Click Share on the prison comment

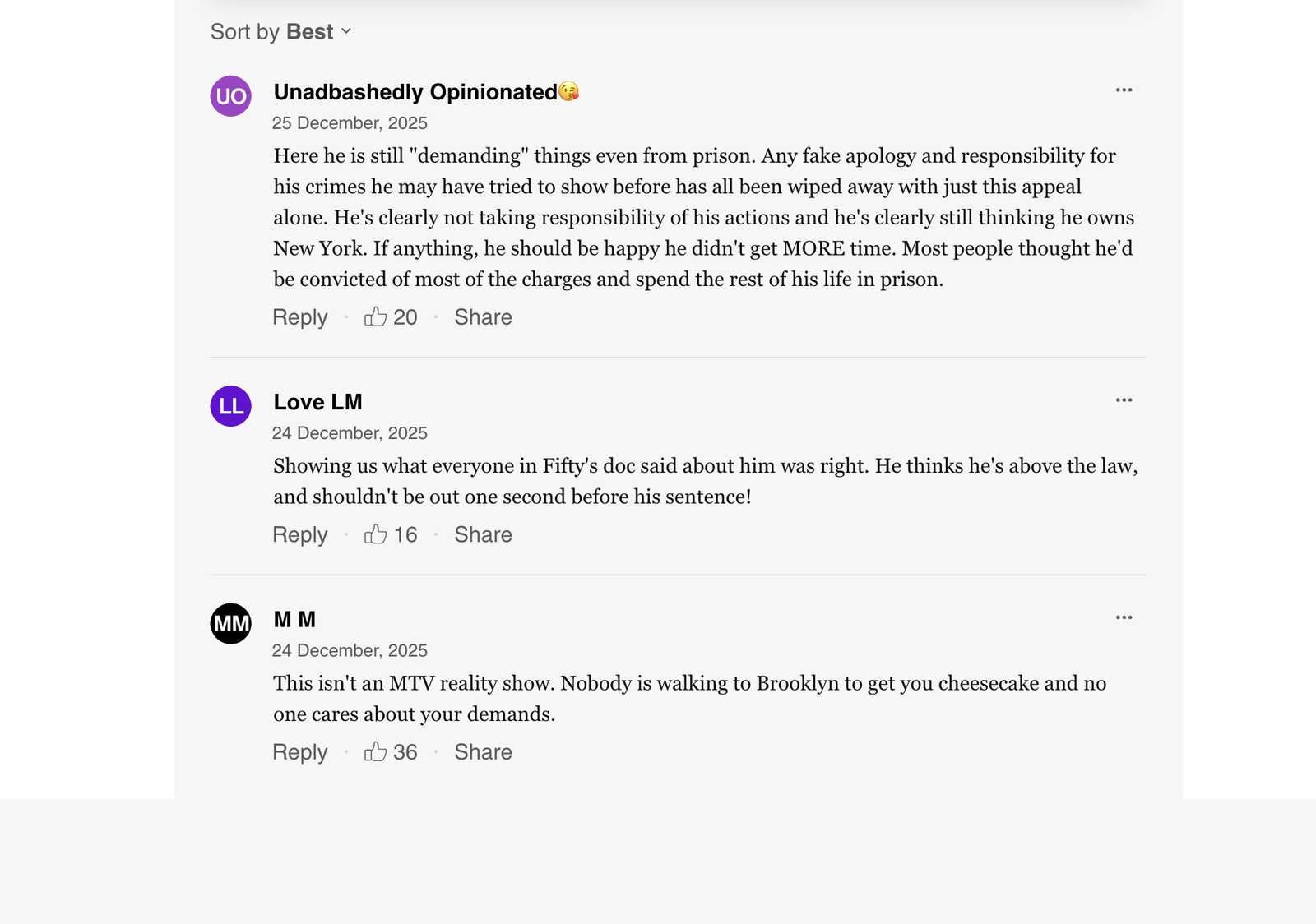coord(483,317)
